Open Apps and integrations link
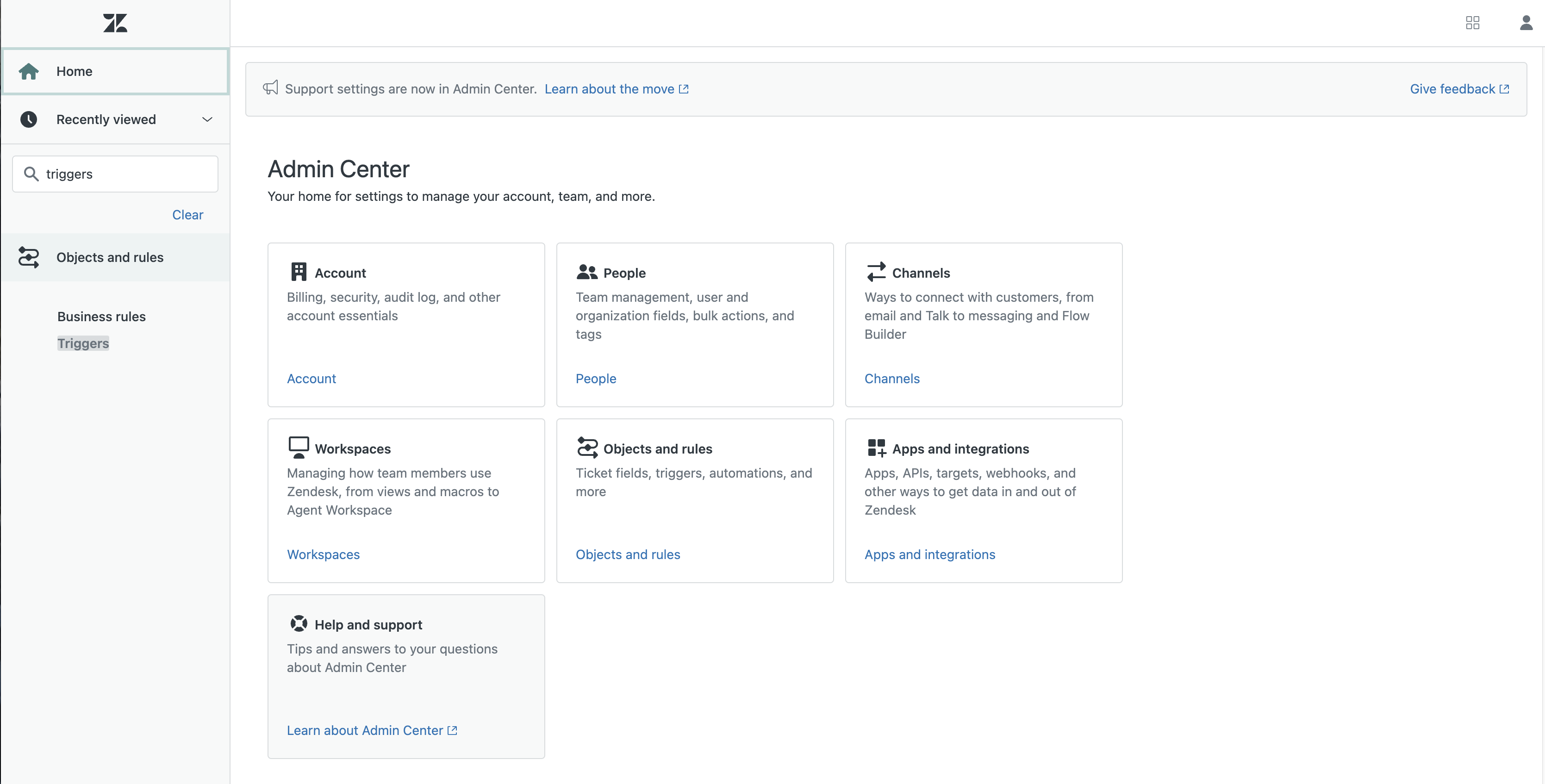Viewport: 1545px width, 784px height. (930, 554)
